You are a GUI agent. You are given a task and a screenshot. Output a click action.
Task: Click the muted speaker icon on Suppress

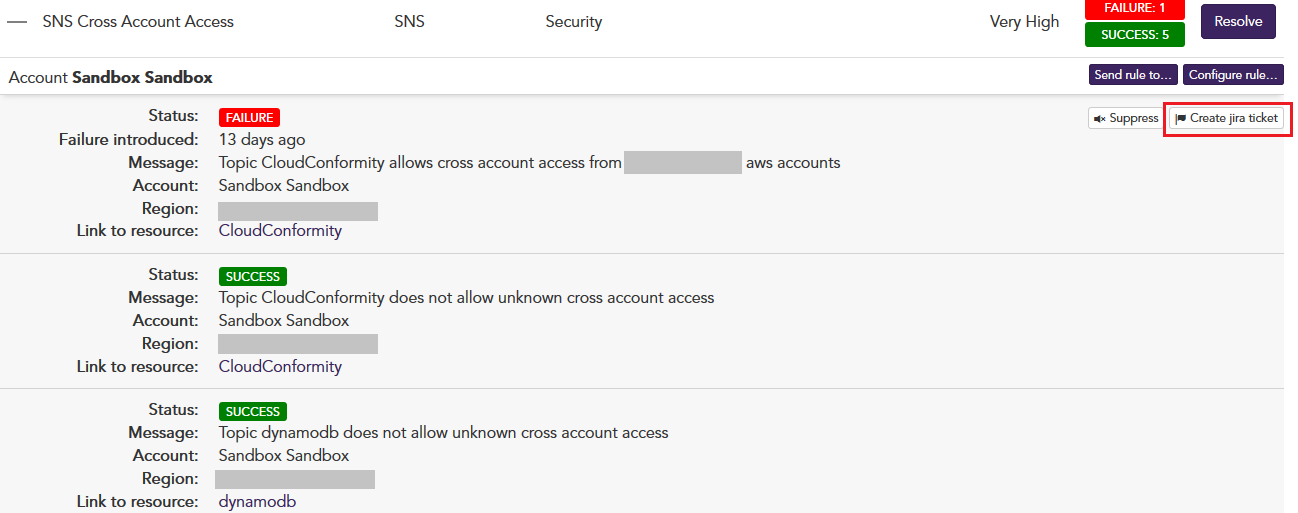click(1100, 118)
